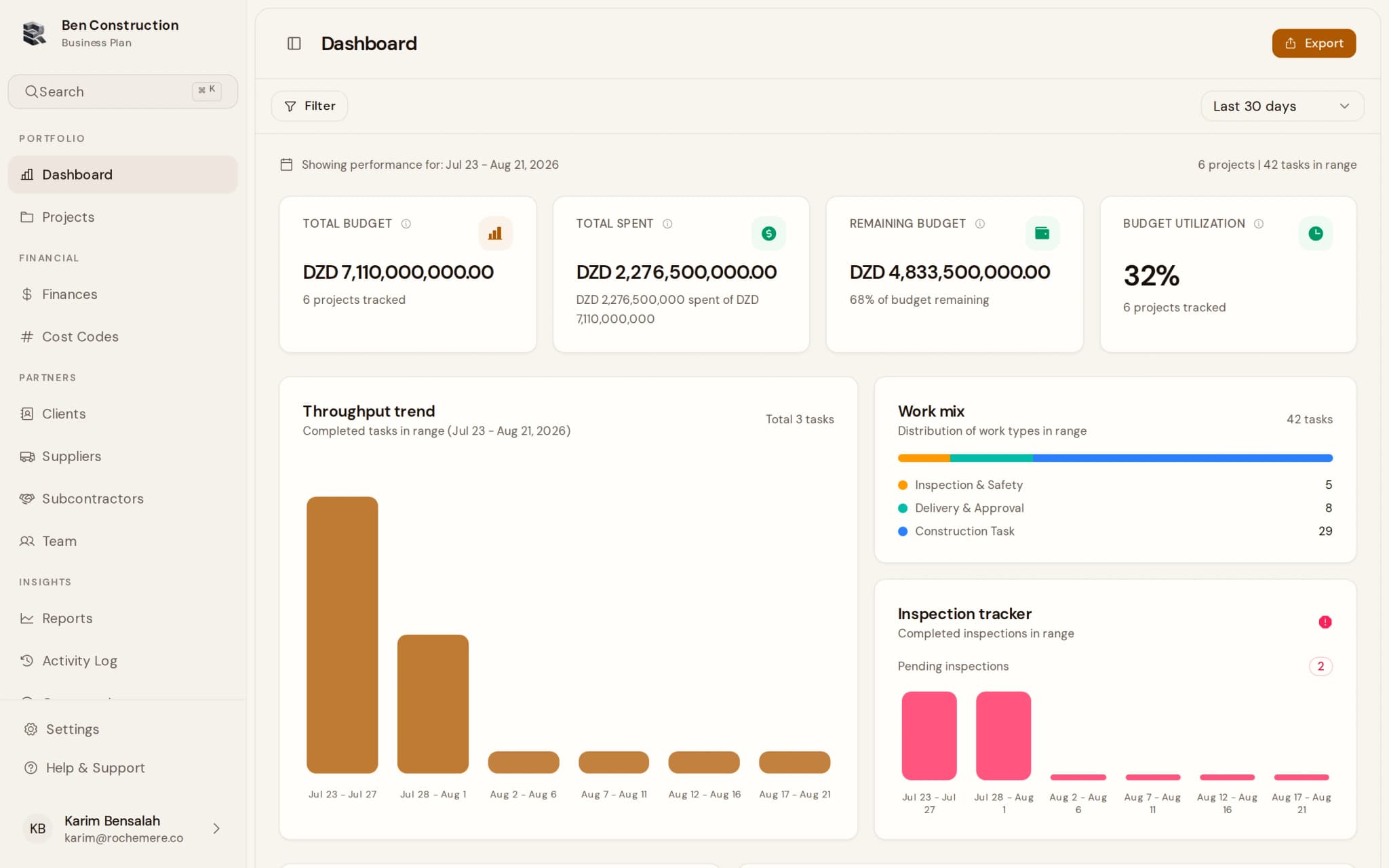Image resolution: width=1389 pixels, height=868 pixels.
Task: Open the Clients page
Action: [123, 414]
